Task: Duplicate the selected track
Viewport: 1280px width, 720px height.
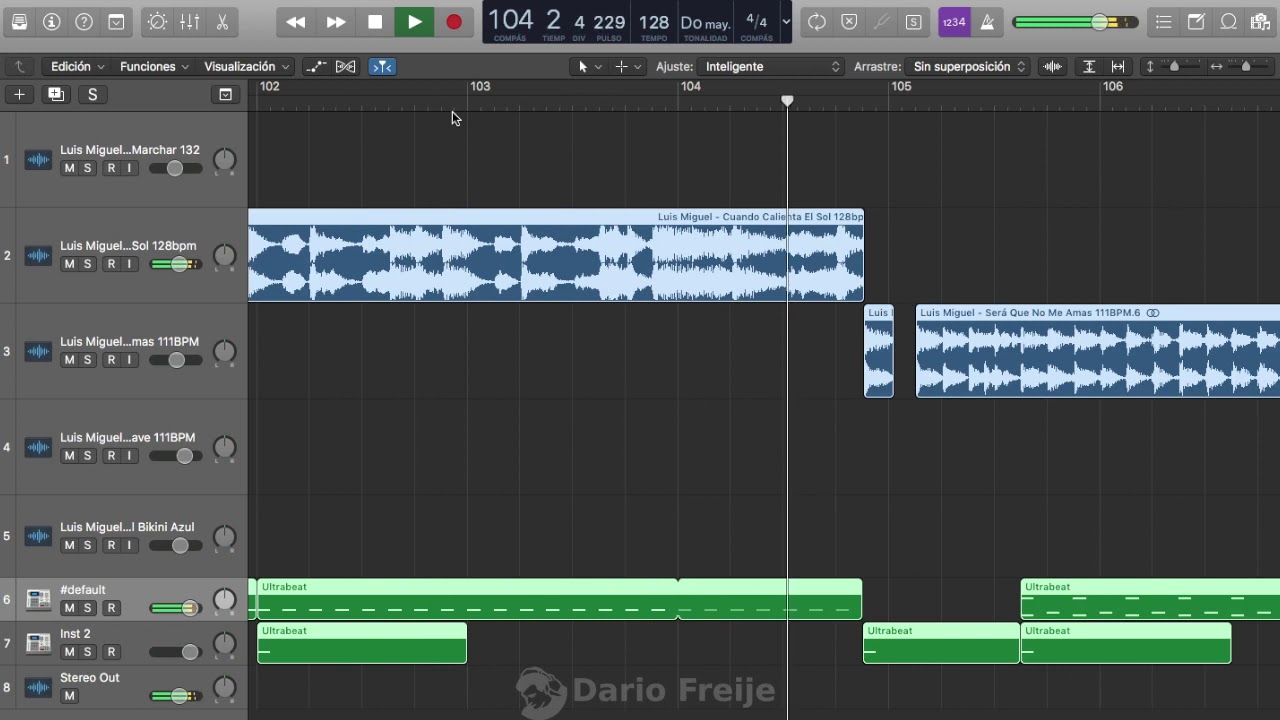Action: (56, 95)
